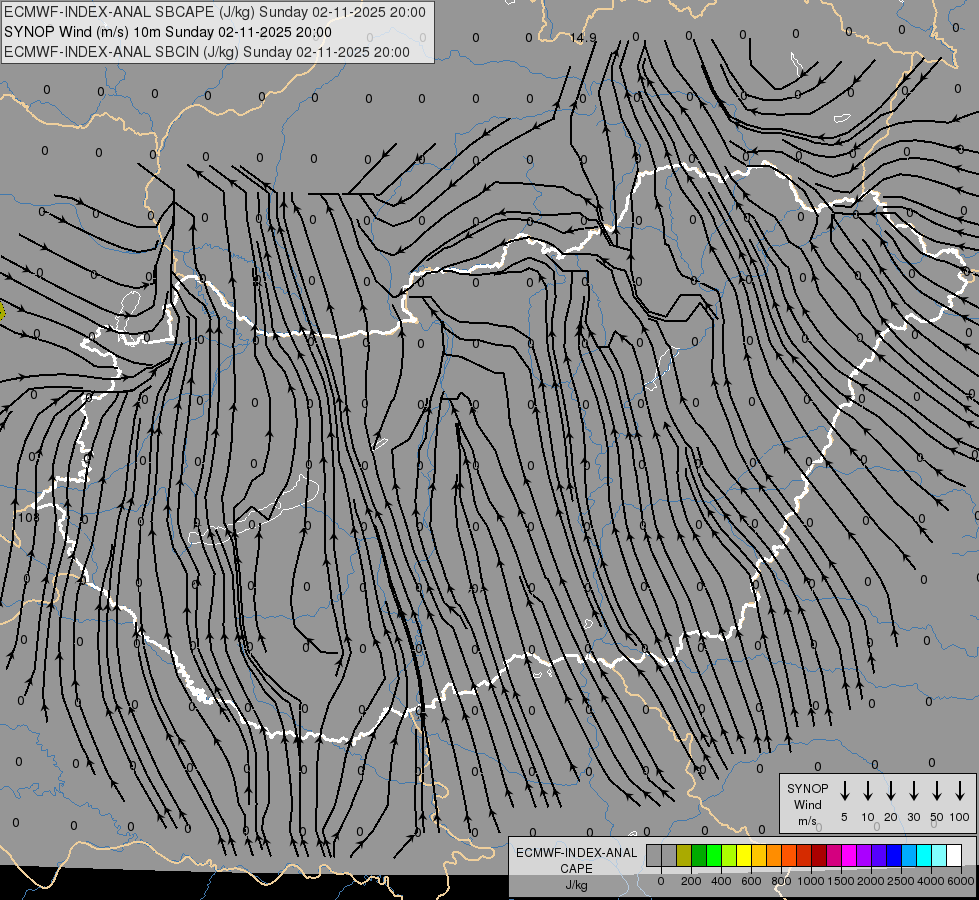
Task: Click the 50 label in wind legend
Action: 937,817
